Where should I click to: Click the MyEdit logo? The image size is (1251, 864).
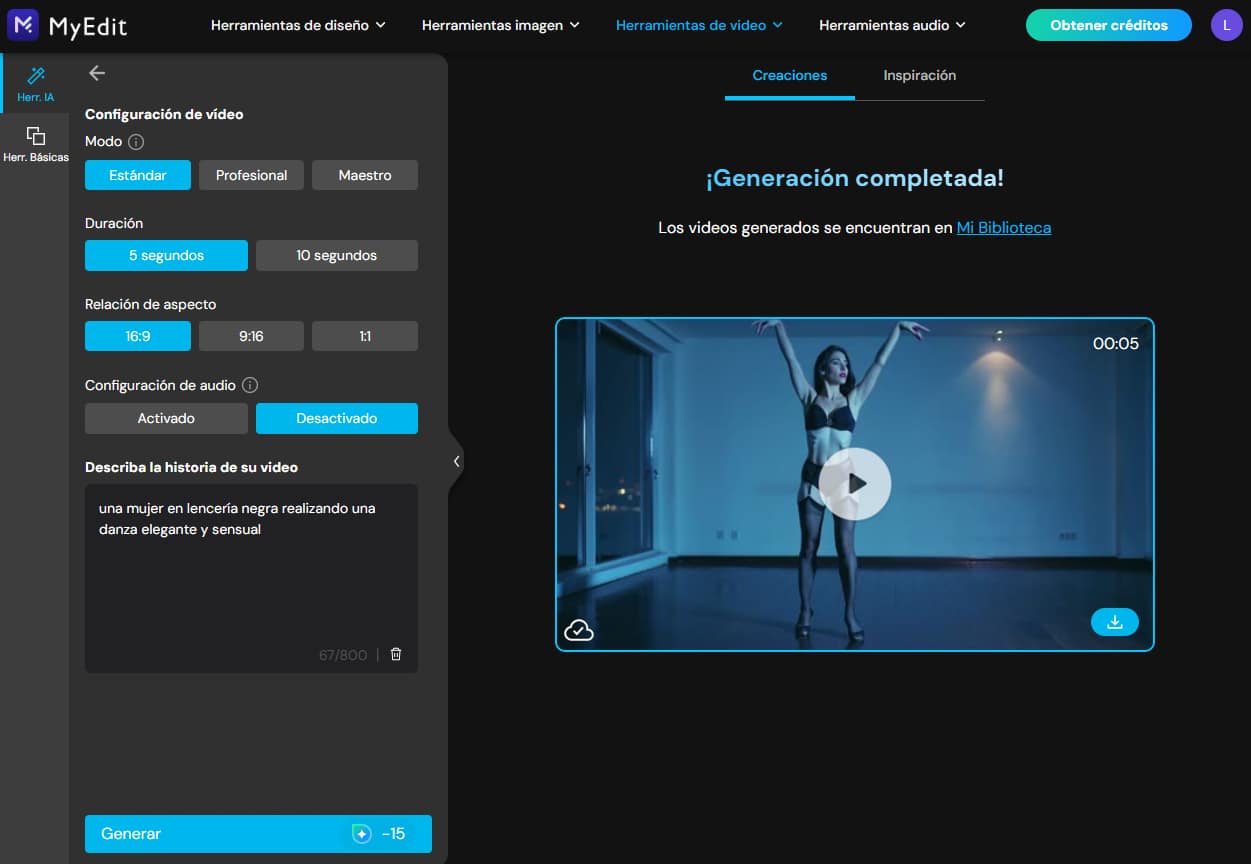[67, 25]
